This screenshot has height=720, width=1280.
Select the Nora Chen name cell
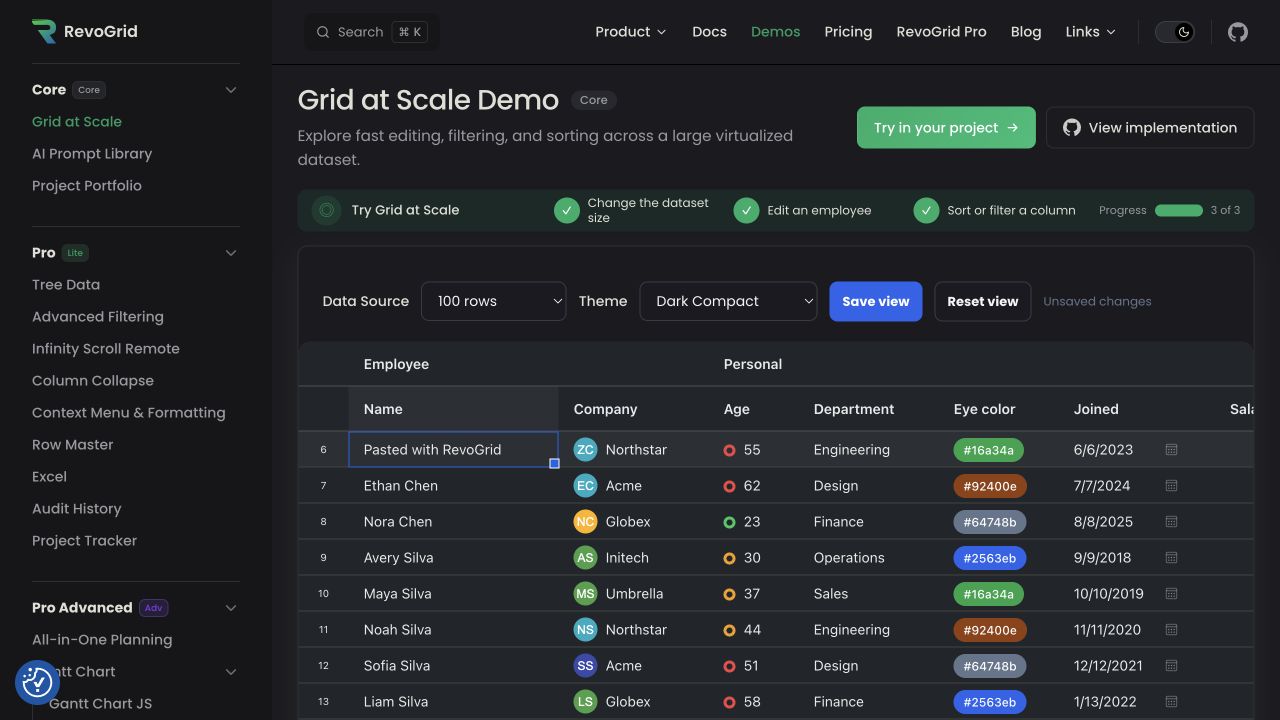(453, 522)
